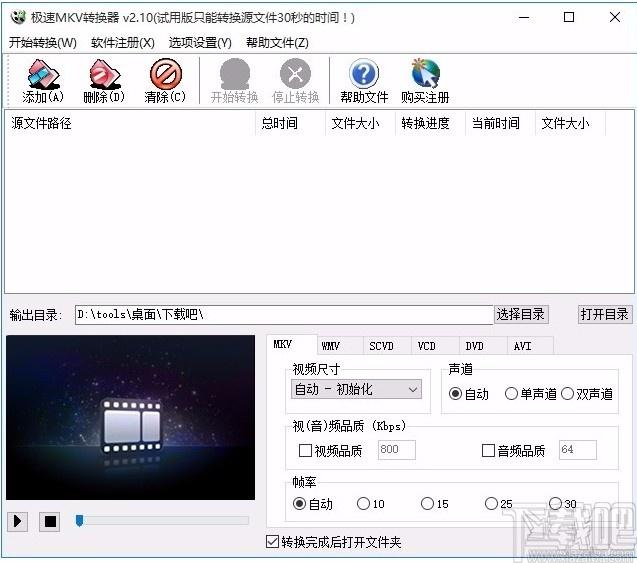Open the 帮助文件(Z) menu
Screen dimensions: 637x563
tap(277, 43)
